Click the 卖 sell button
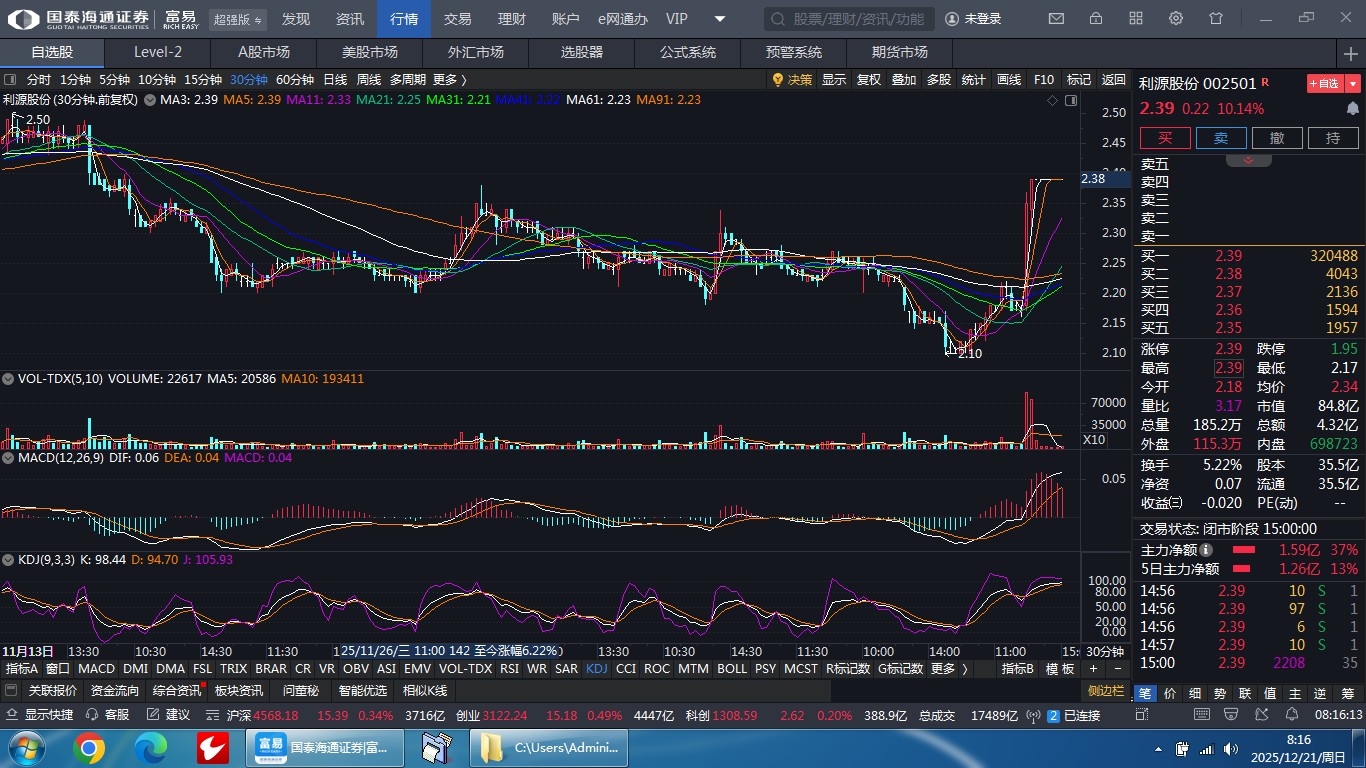 (1221, 138)
